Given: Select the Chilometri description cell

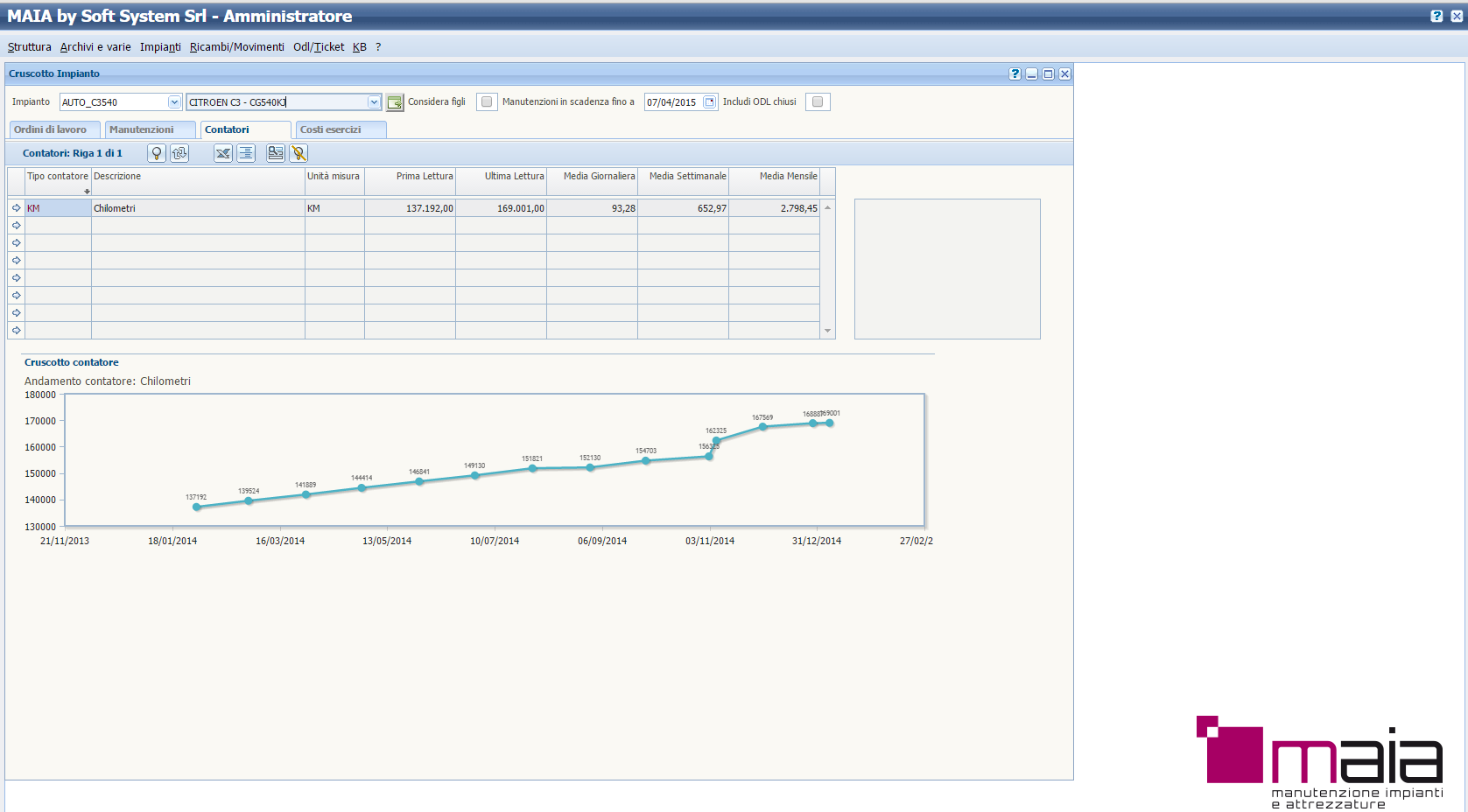Looking at the screenshot, I should pos(198,208).
